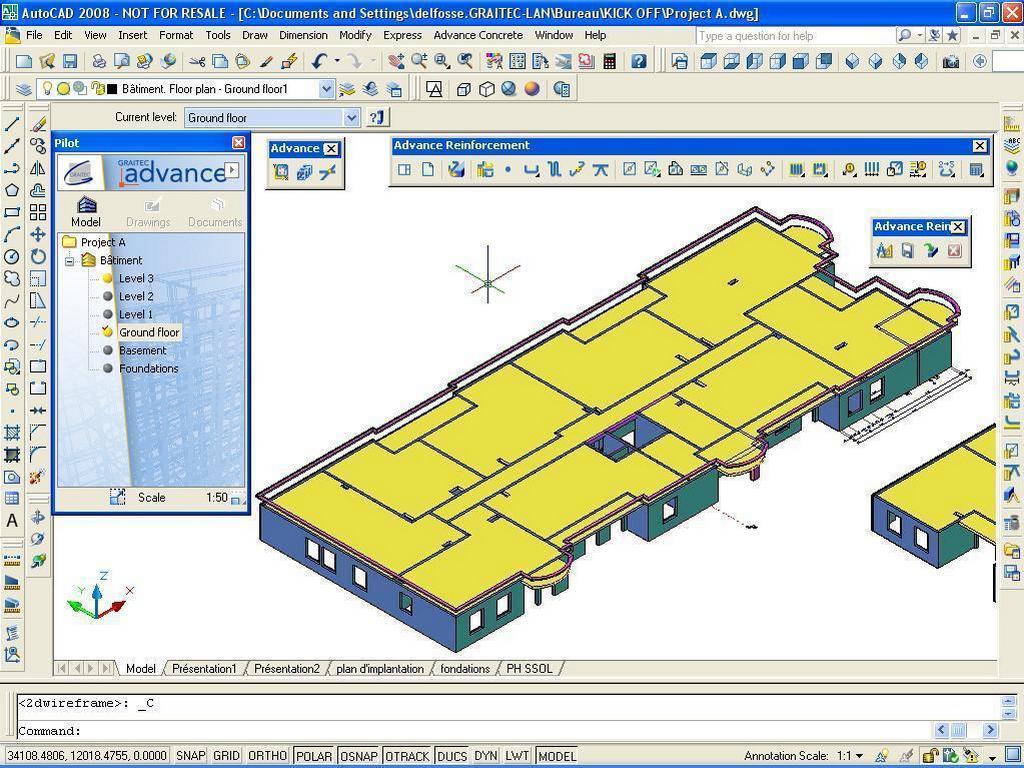Select the Mirror modify tool

[39, 168]
